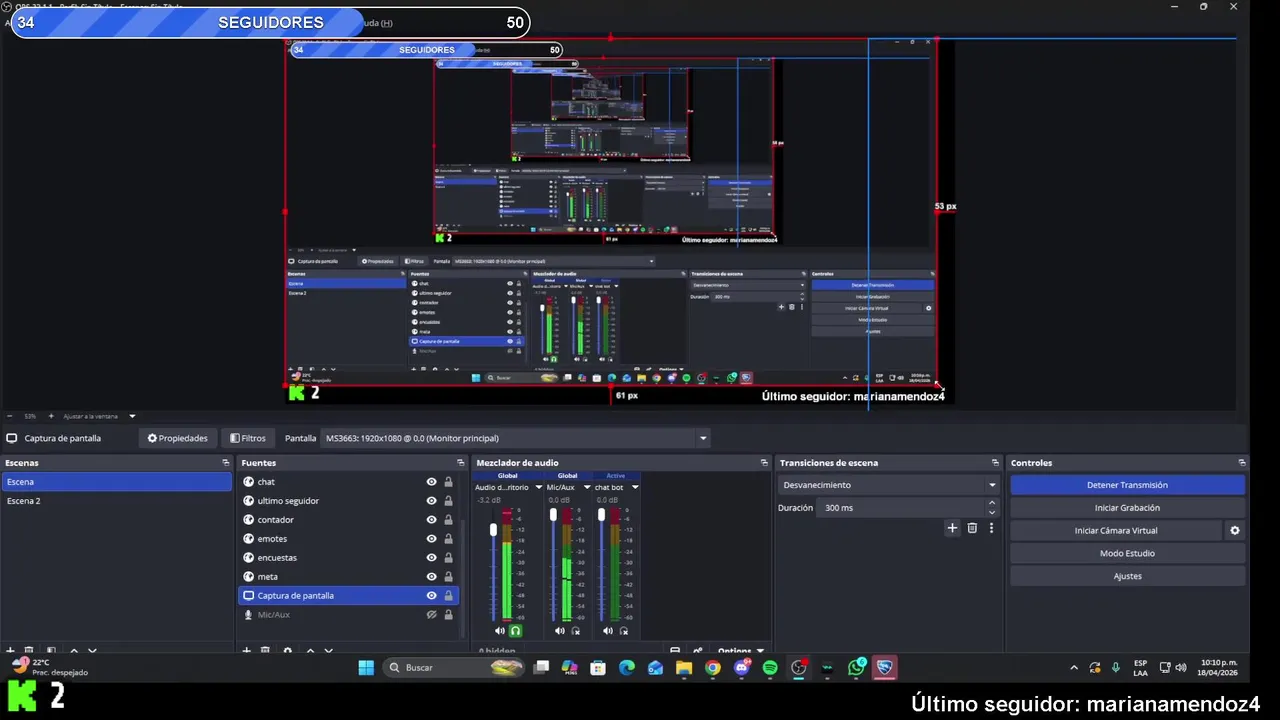Select the Captura de pantalla source row
Viewport: 1280px width, 720px height.
[x=350, y=596]
